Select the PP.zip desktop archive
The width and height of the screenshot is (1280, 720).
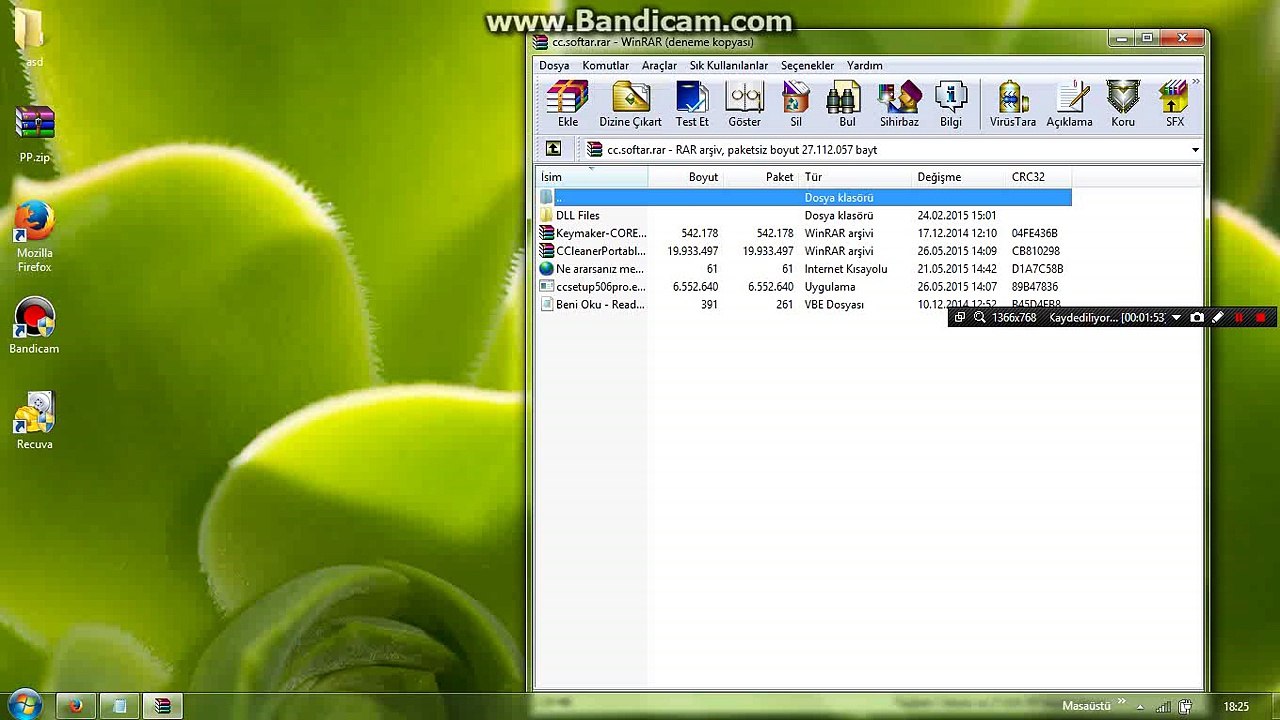point(34,134)
